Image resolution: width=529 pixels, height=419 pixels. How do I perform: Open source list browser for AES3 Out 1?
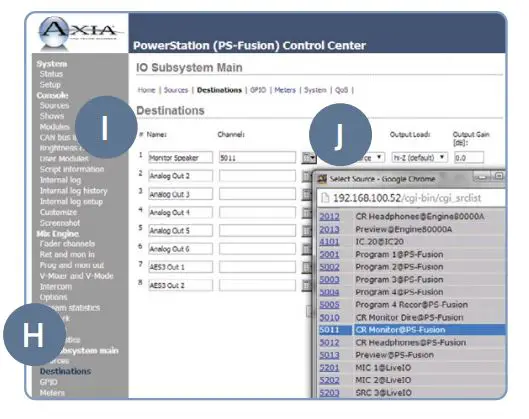click(307, 267)
